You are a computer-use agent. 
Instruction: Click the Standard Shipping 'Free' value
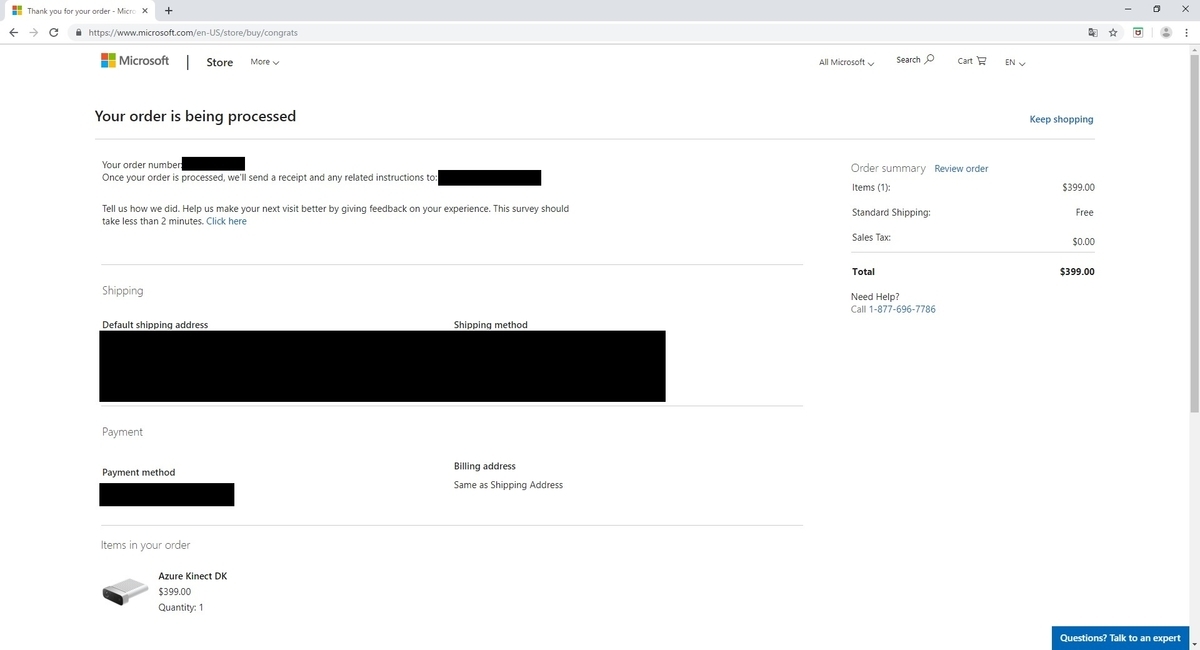tap(1084, 213)
